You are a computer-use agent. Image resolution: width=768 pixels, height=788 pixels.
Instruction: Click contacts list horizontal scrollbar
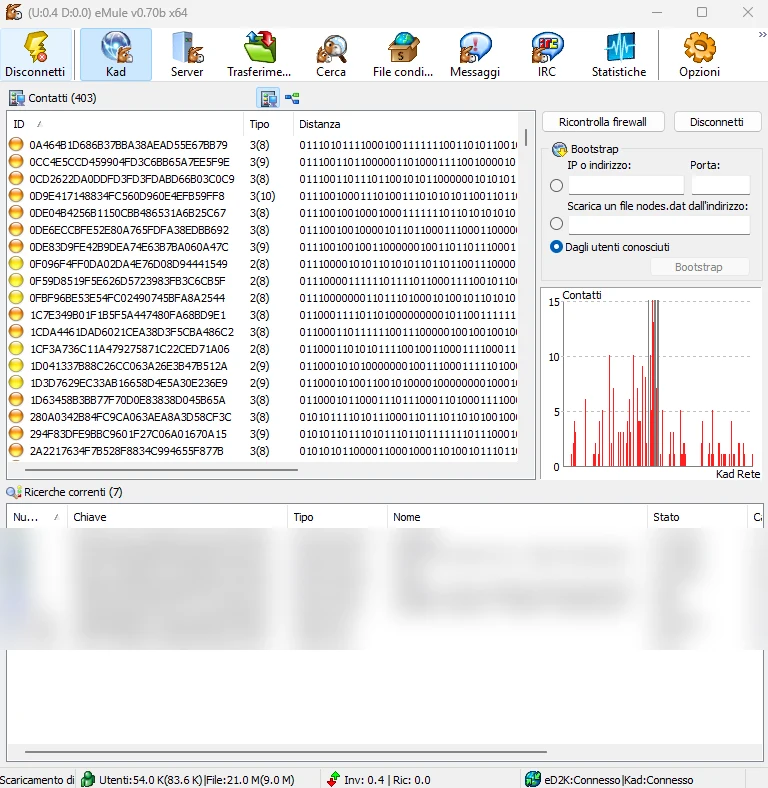coord(161,470)
